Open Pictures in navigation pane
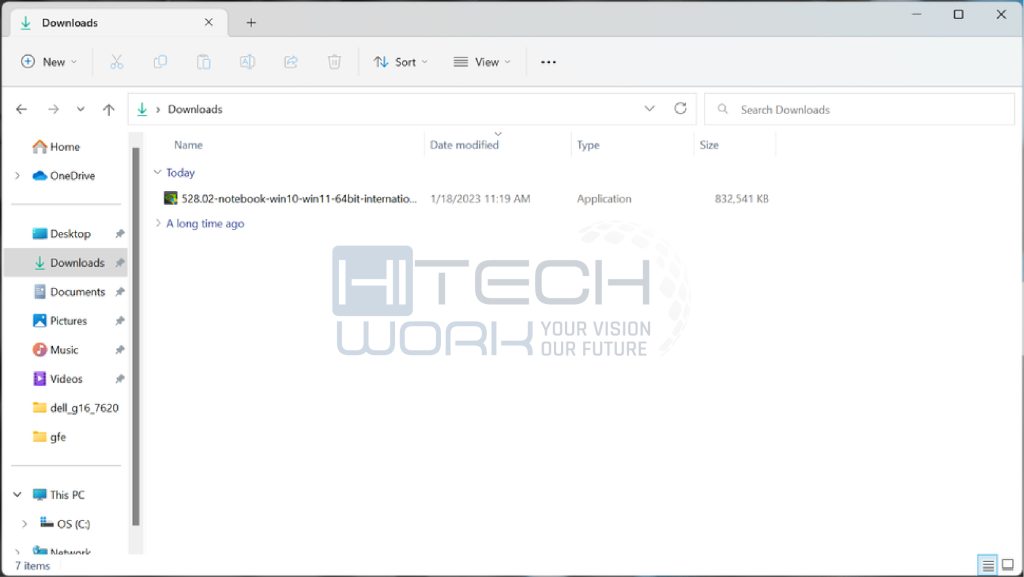This screenshot has height=577, width=1024. pos(59,320)
